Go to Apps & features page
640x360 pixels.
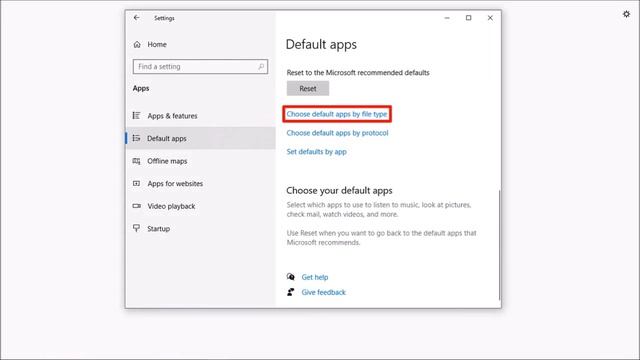tap(200, 116)
